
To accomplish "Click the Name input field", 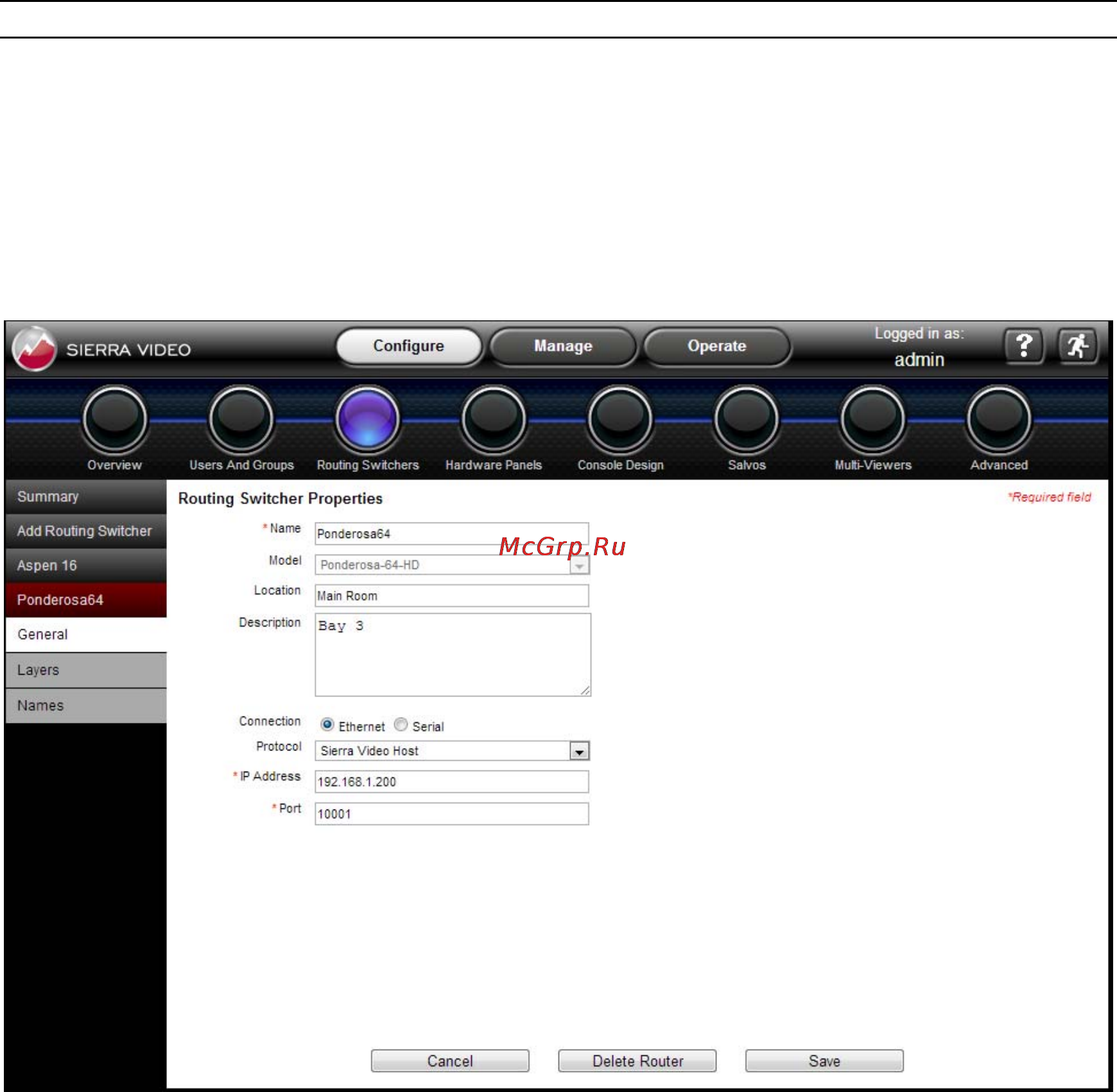I will click(x=452, y=534).
